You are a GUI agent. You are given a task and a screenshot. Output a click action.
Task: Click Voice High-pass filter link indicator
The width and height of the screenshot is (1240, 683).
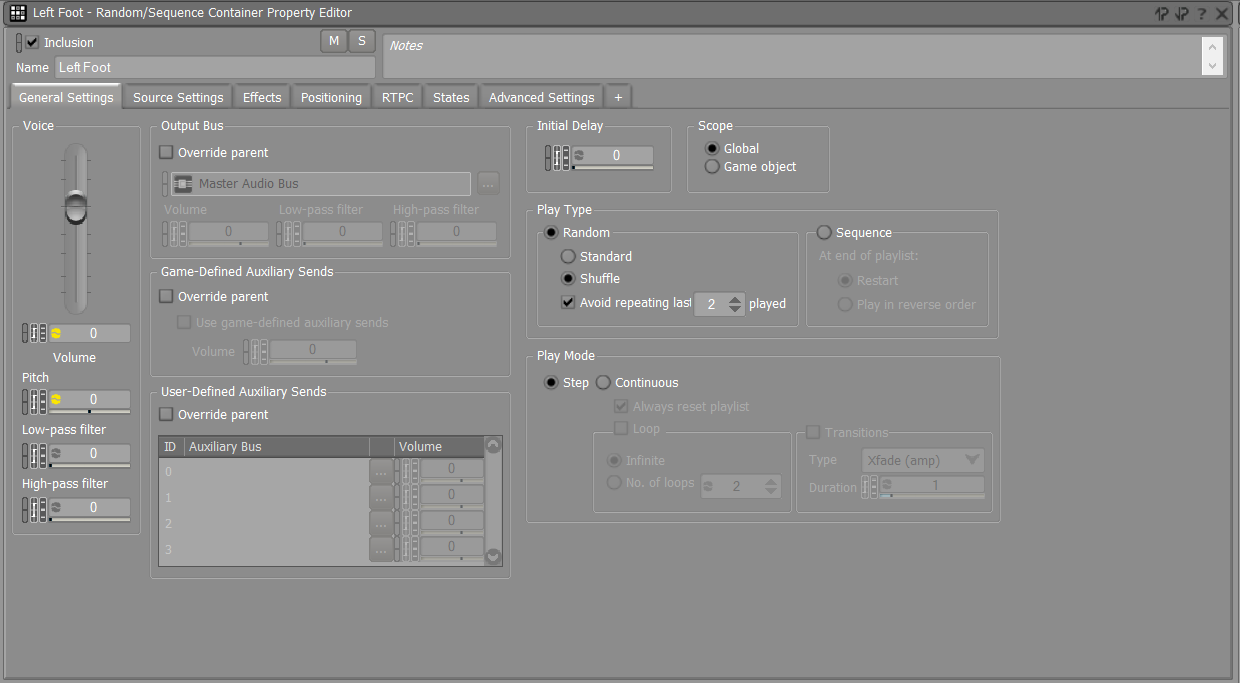pos(26,508)
